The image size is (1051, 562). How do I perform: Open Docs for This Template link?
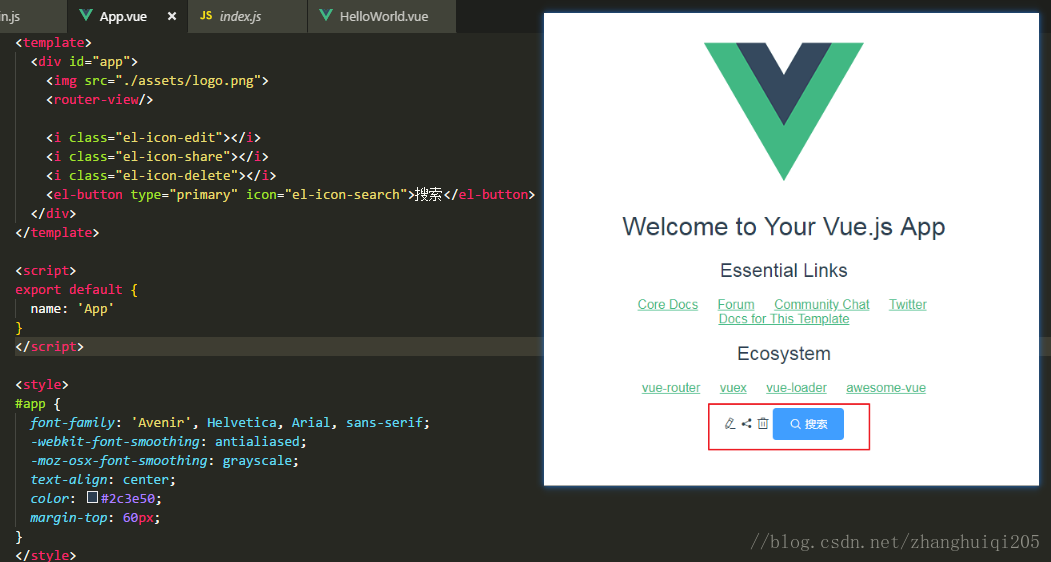784,319
